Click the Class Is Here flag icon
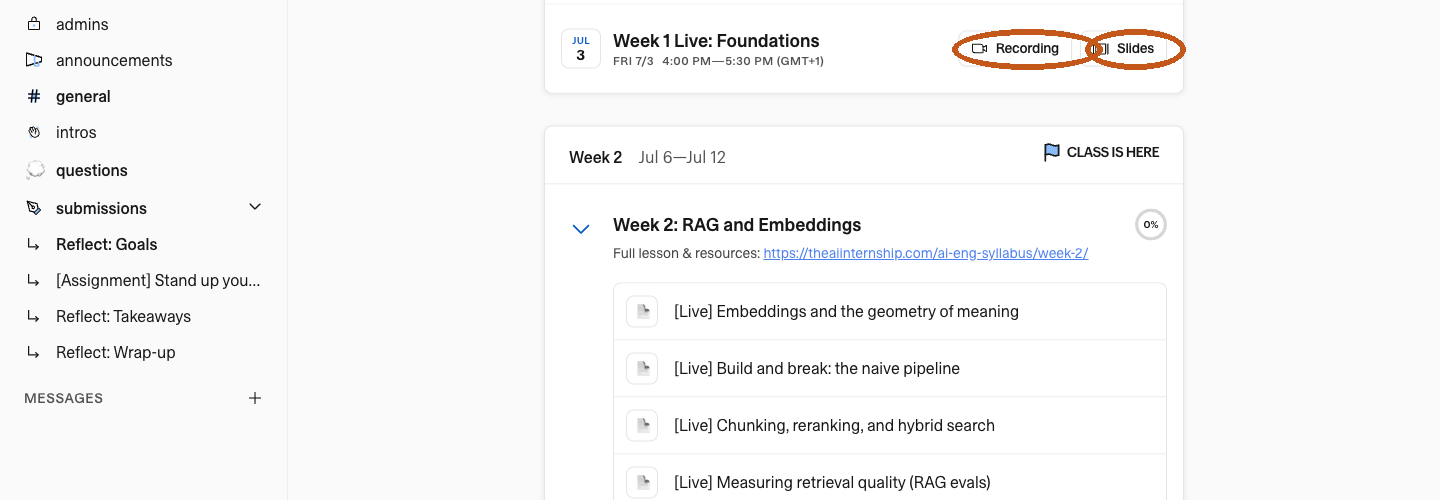The height and width of the screenshot is (500, 1440). click(x=1052, y=153)
